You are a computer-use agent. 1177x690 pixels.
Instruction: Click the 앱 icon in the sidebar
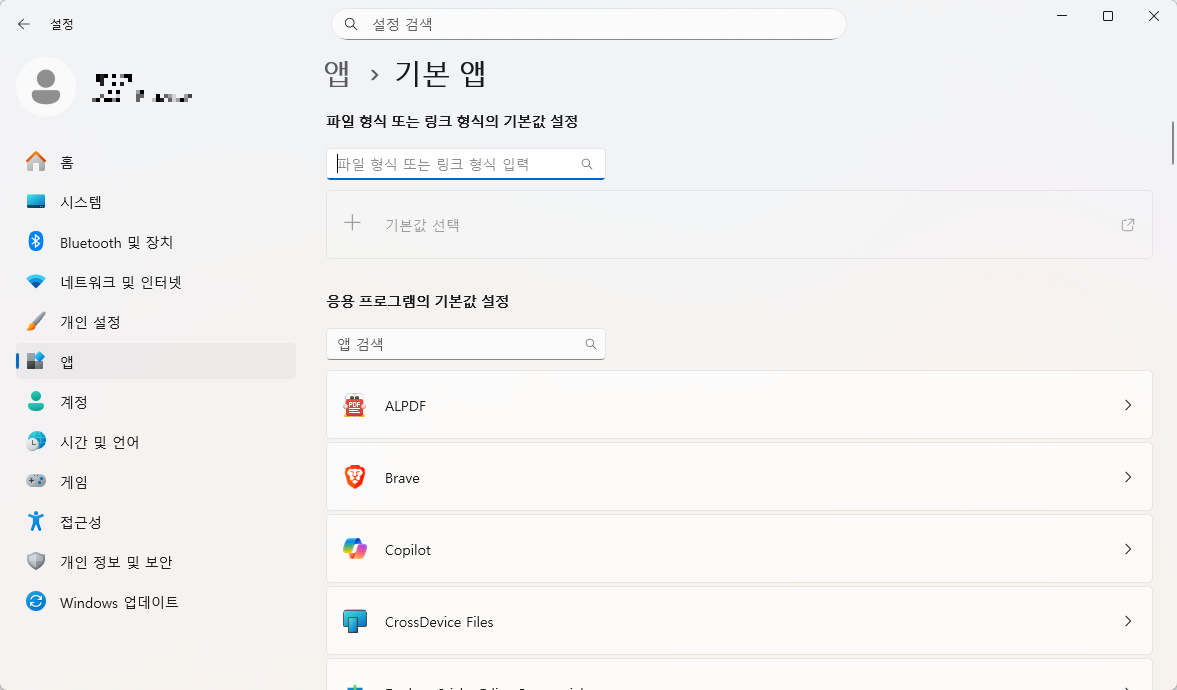tap(36, 361)
